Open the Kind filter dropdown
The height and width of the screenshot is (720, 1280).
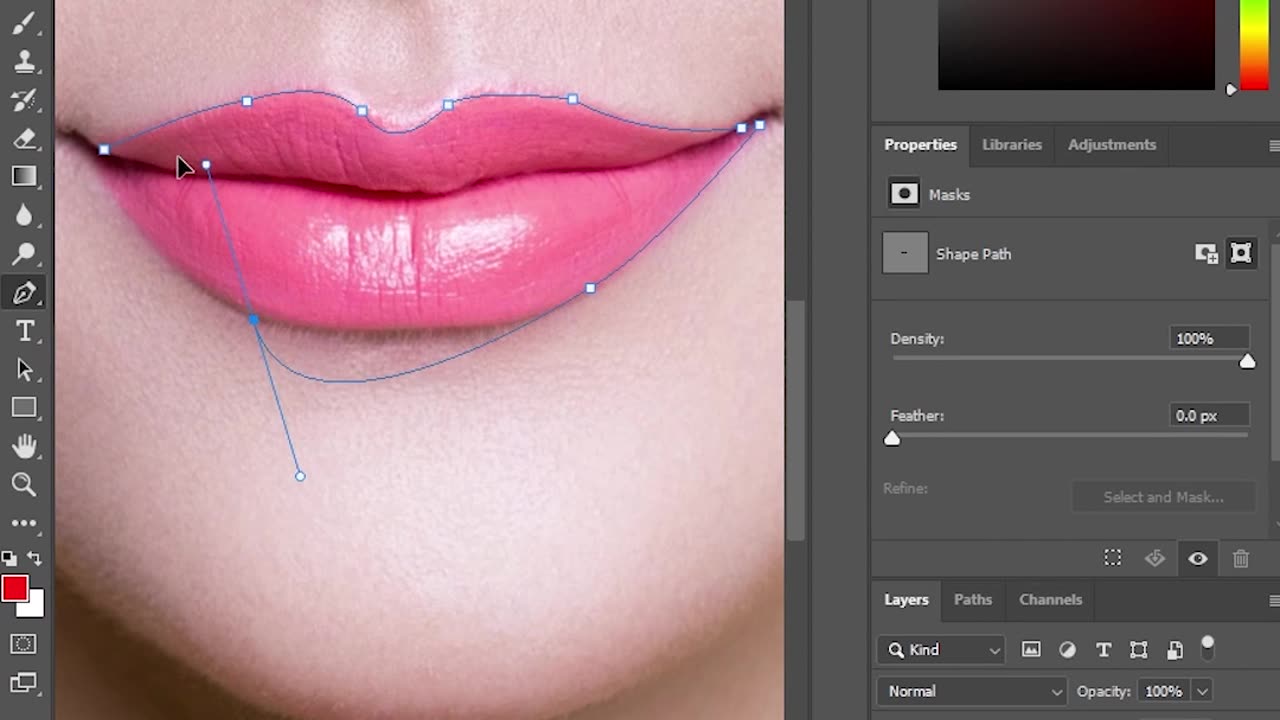(942, 650)
